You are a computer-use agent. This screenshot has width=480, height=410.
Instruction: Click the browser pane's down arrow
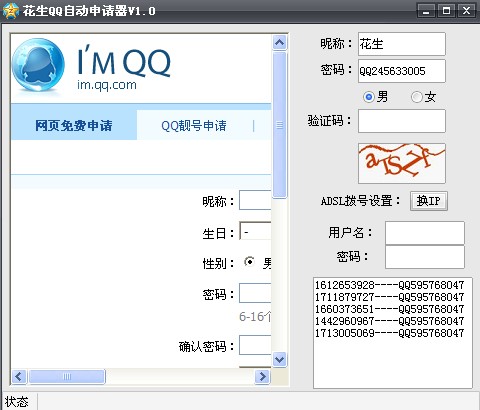click(279, 360)
